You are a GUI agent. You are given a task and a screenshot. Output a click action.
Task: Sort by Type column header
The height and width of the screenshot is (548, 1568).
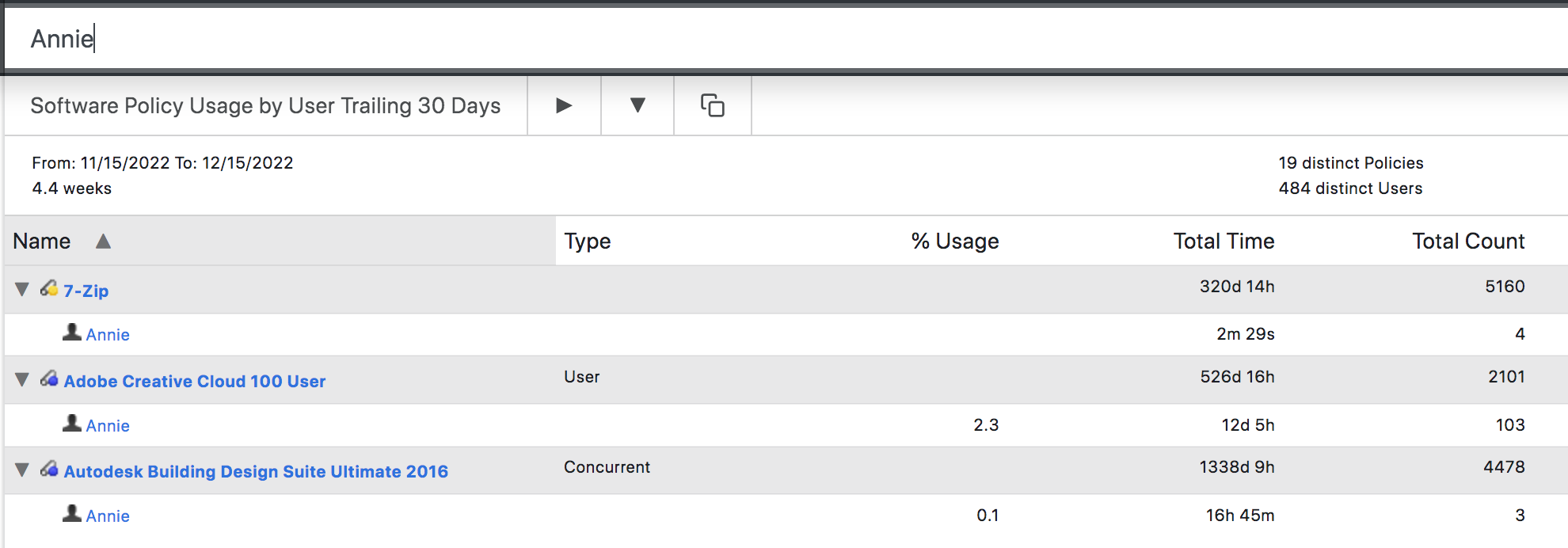[x=588, y=241]
